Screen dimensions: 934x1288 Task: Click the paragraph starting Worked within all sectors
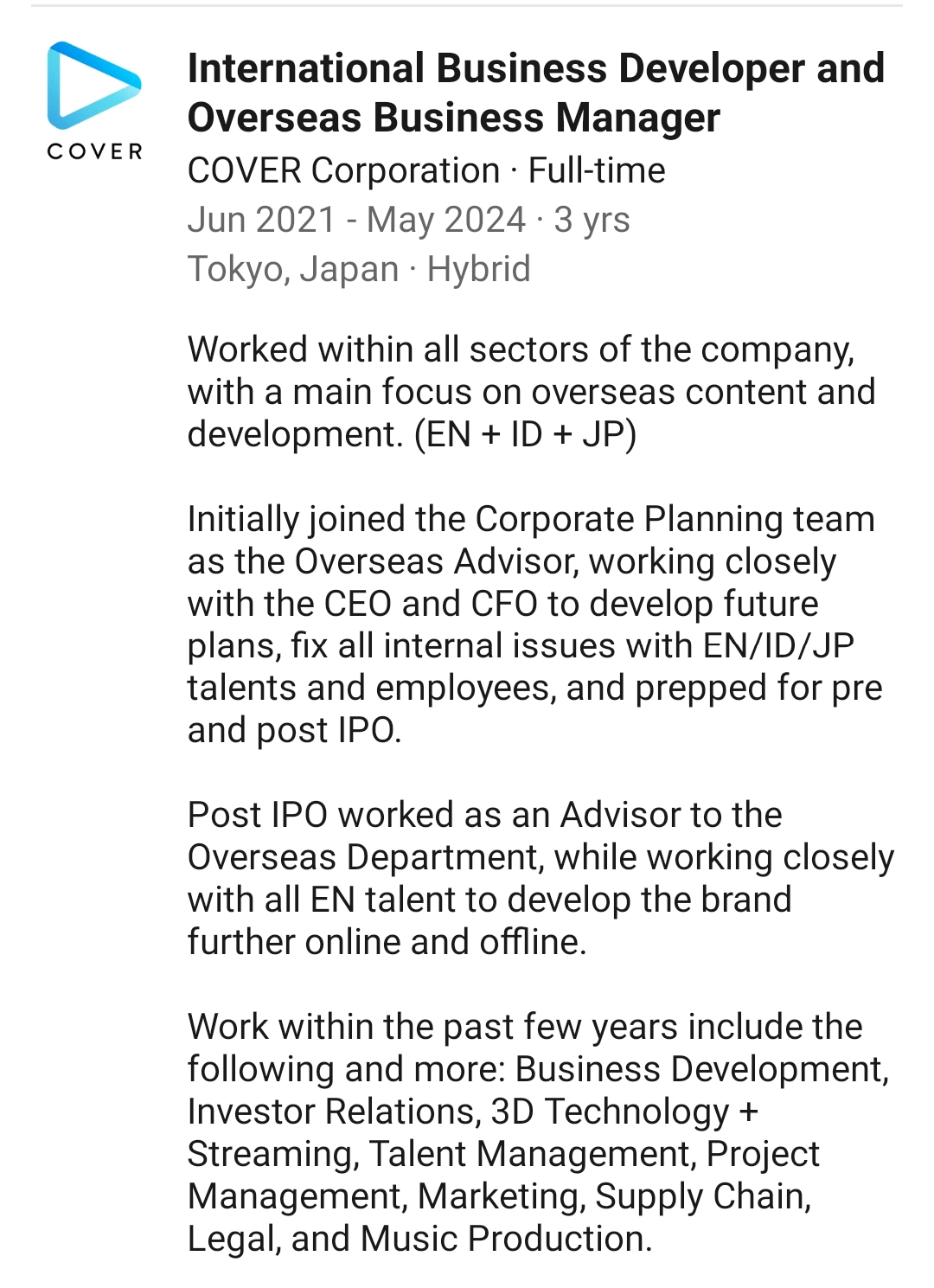(x=531, y=392)
